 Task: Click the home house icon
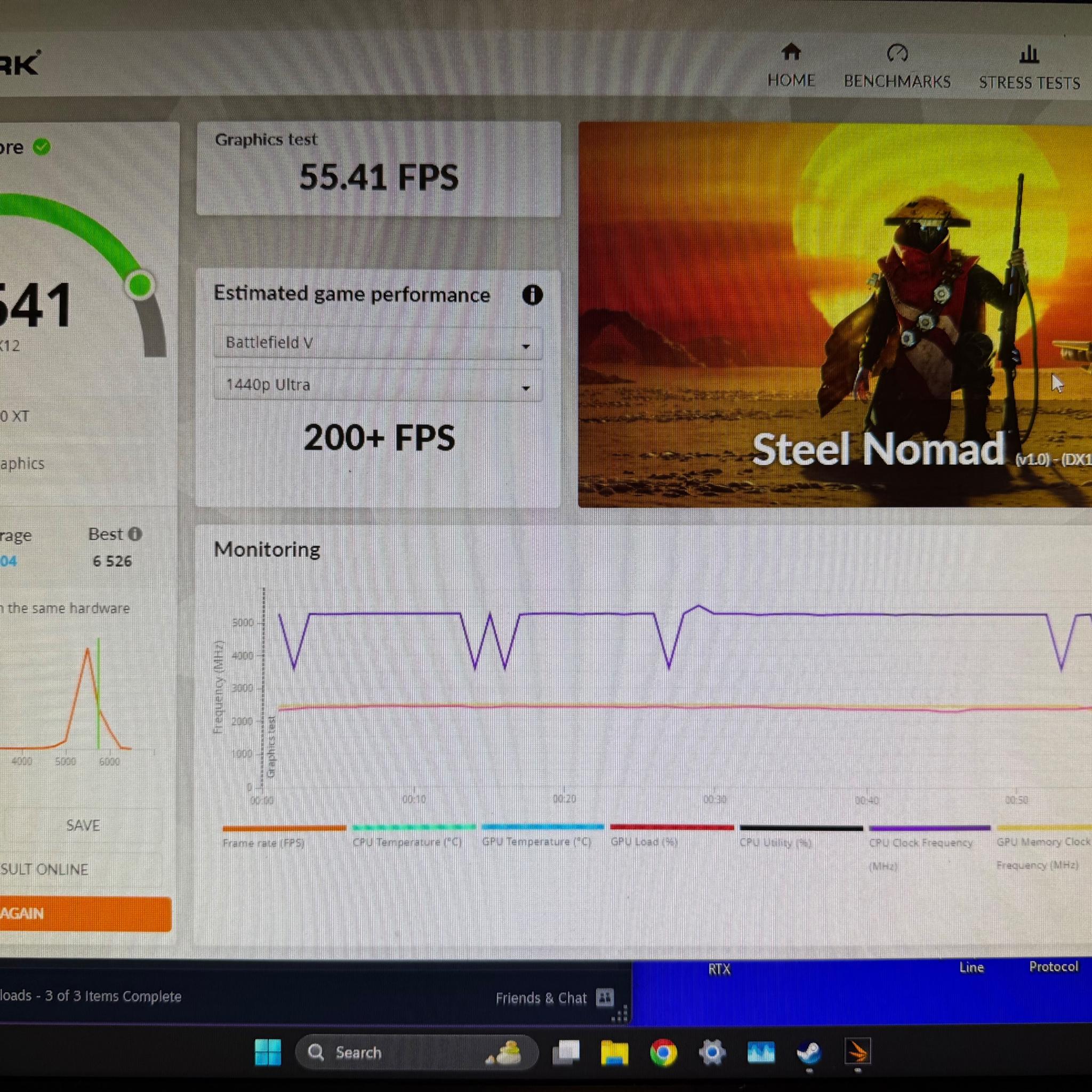(791, 52)
